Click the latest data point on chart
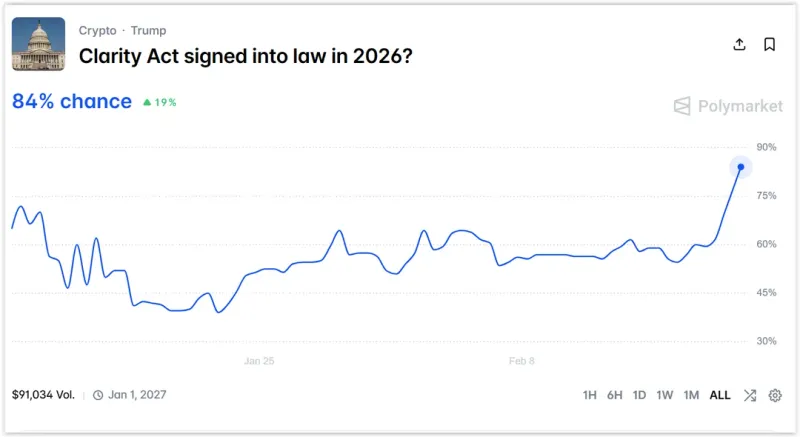The height and width of the screenshot is (437, 800). [741, 167]
